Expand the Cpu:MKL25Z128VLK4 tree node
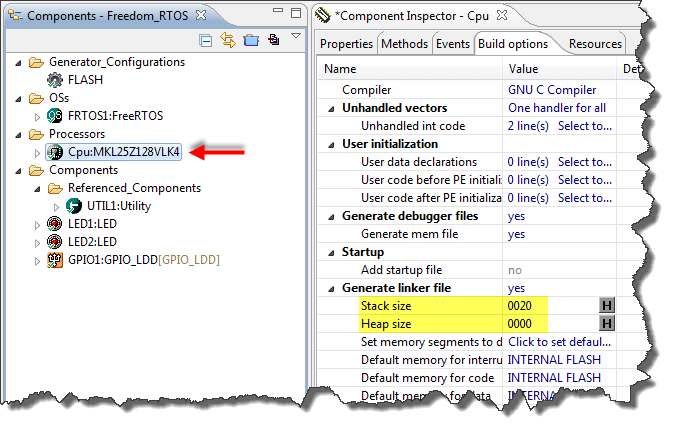Screen dimensions: 677x432 (x=37, y=153)
